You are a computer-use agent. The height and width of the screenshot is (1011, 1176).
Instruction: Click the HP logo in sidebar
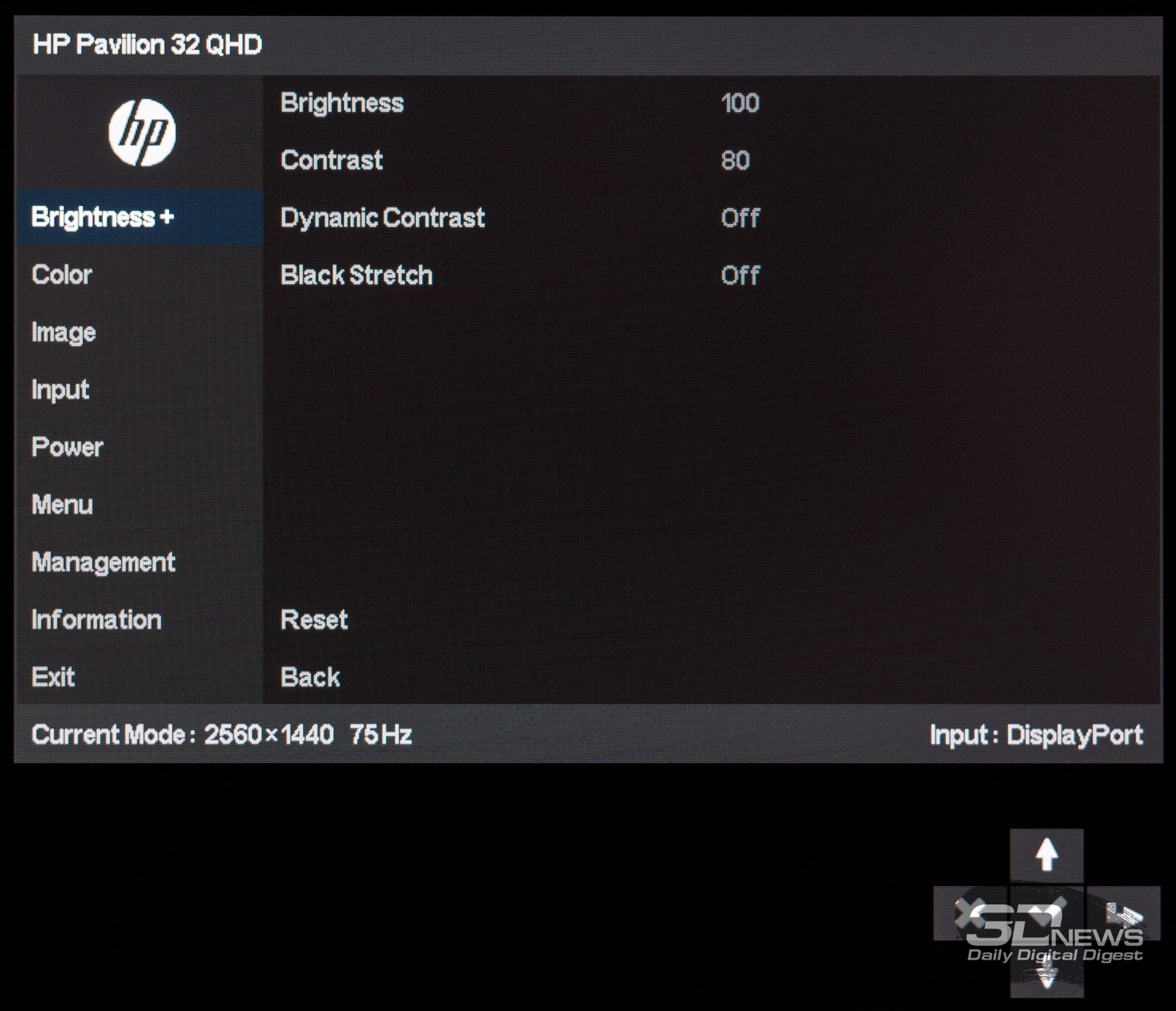click(x=142, y=132)
